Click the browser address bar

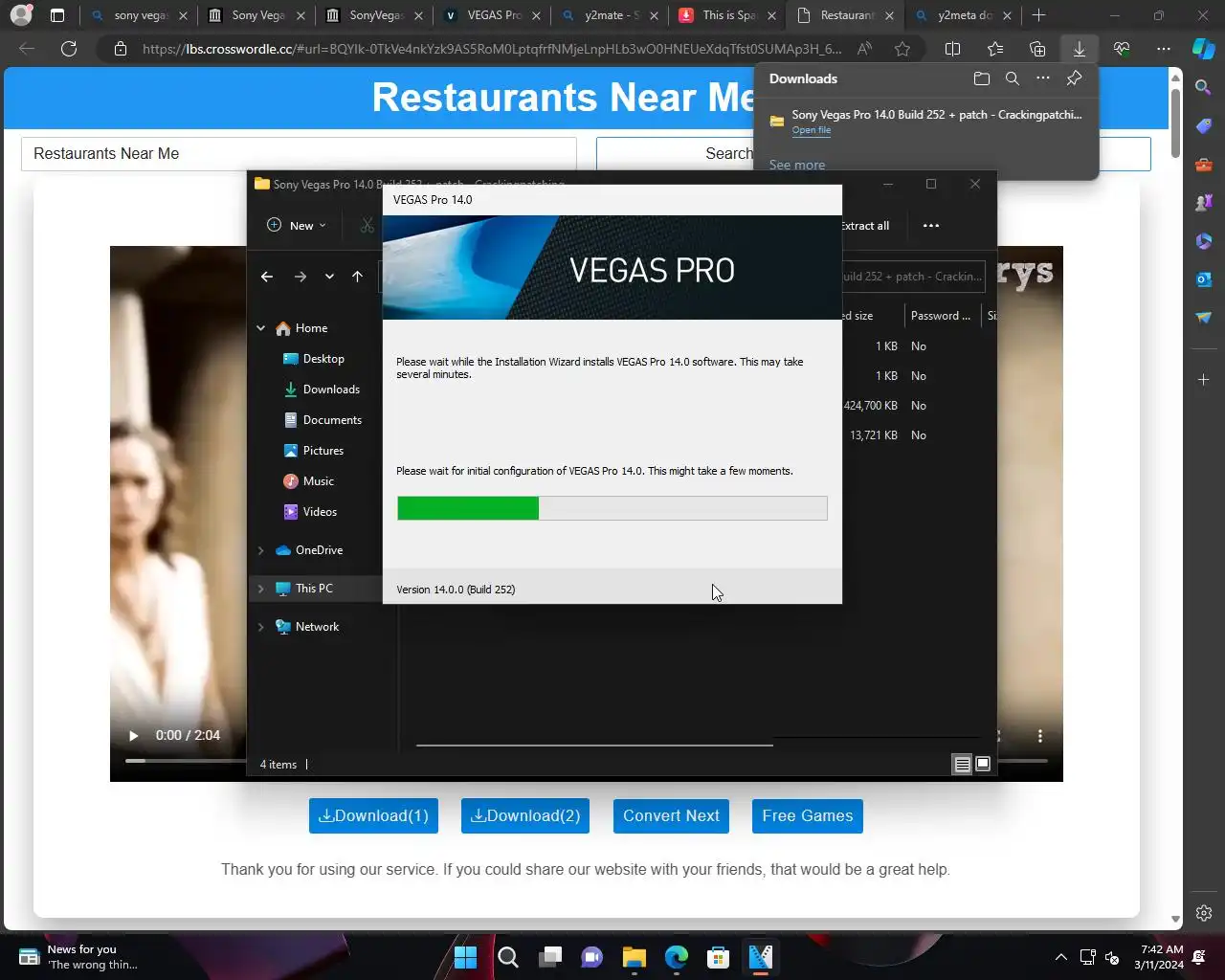492,49
